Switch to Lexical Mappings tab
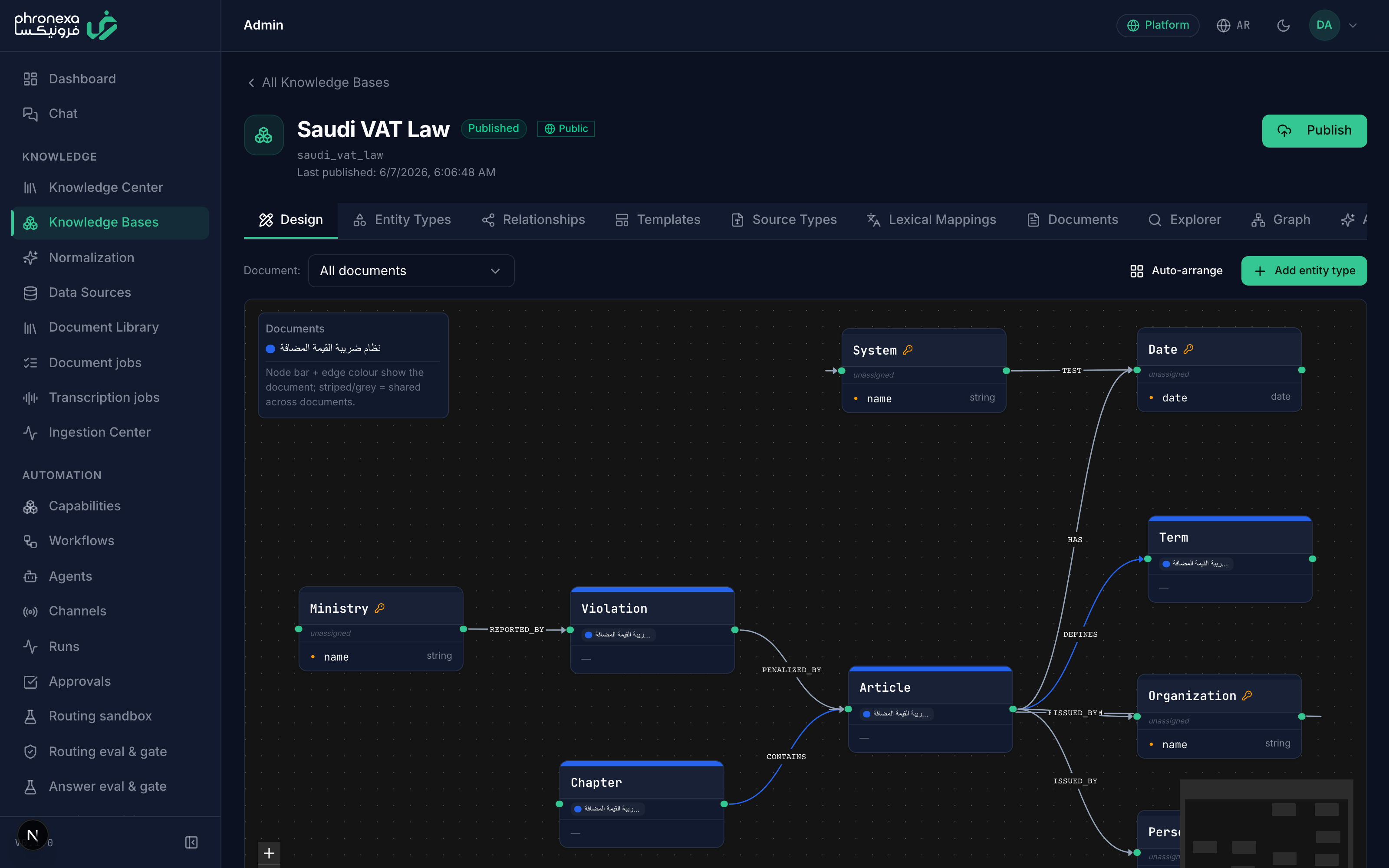Viewport: 1389px width, 868px height. [931, 220]
